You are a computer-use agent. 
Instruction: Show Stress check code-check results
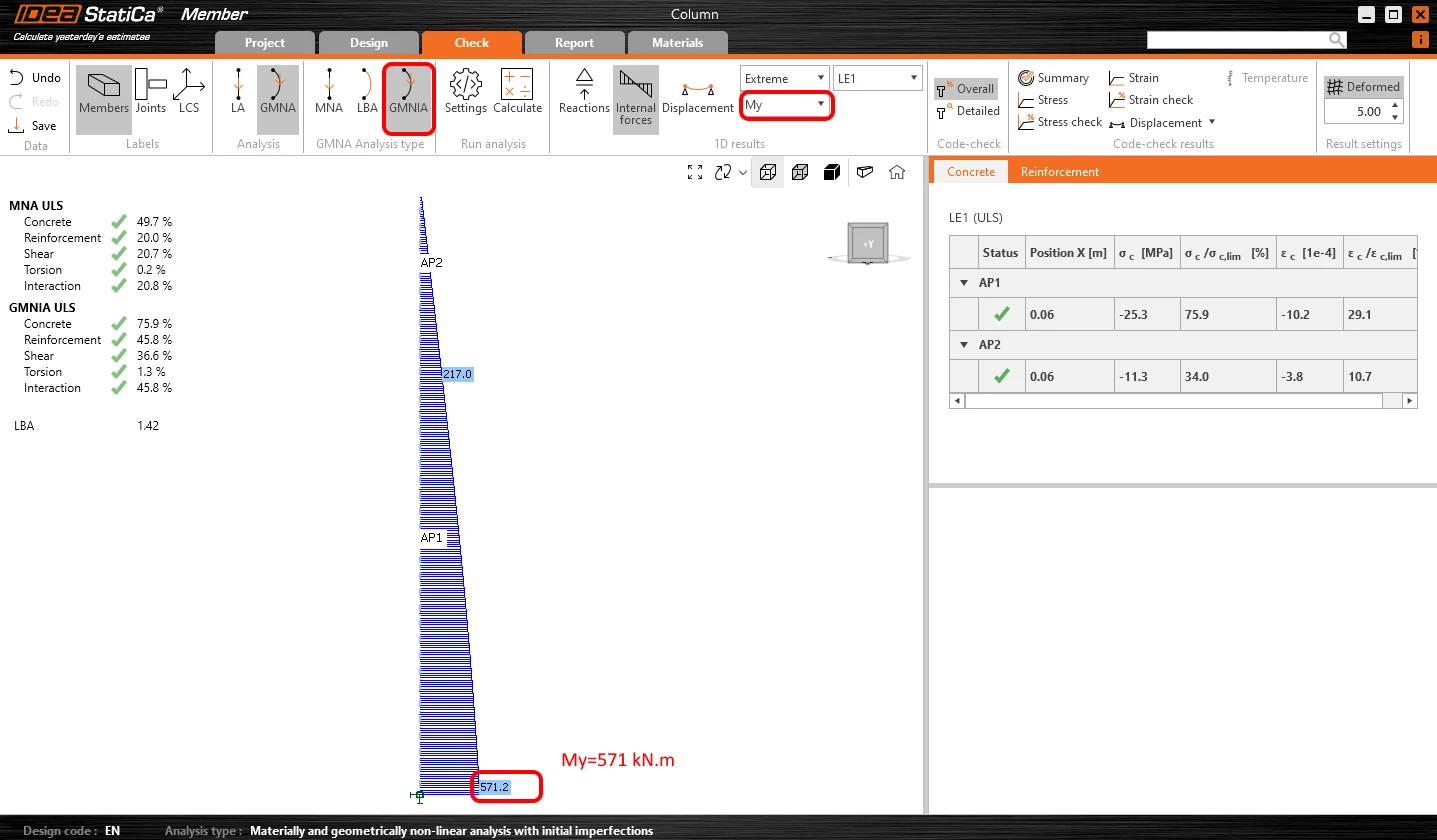point(1059,122)
